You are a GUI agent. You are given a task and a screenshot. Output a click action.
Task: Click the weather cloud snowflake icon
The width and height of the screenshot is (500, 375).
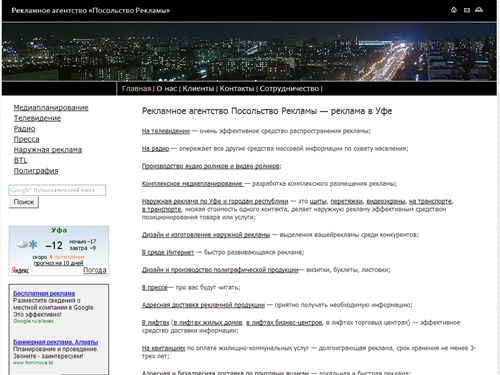click(x=27, y=244)
